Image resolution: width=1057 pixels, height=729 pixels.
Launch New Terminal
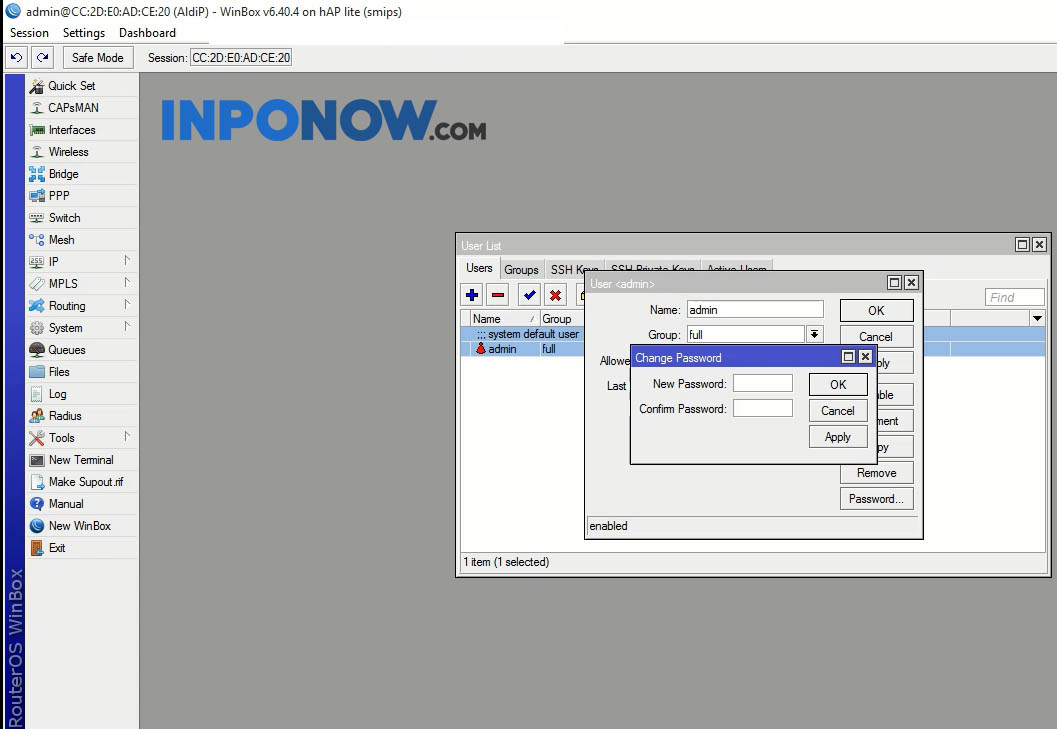coord(81,460)
